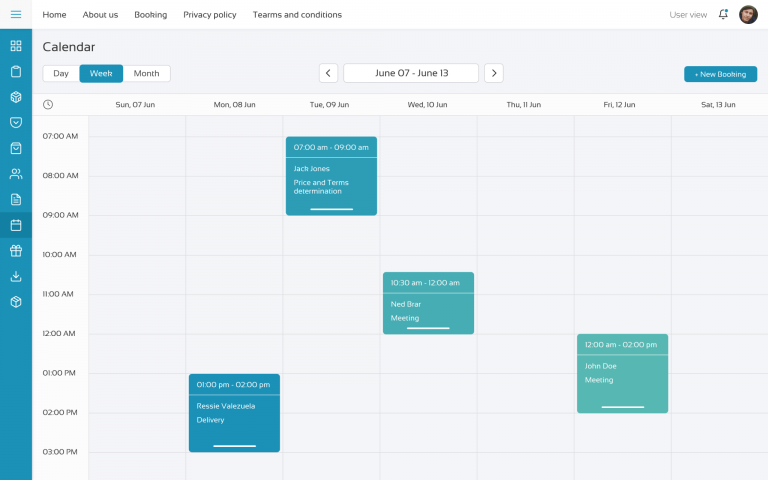Open the Booking menu item
This screenshot has width=768, height=480.
(x=150, y=15)
